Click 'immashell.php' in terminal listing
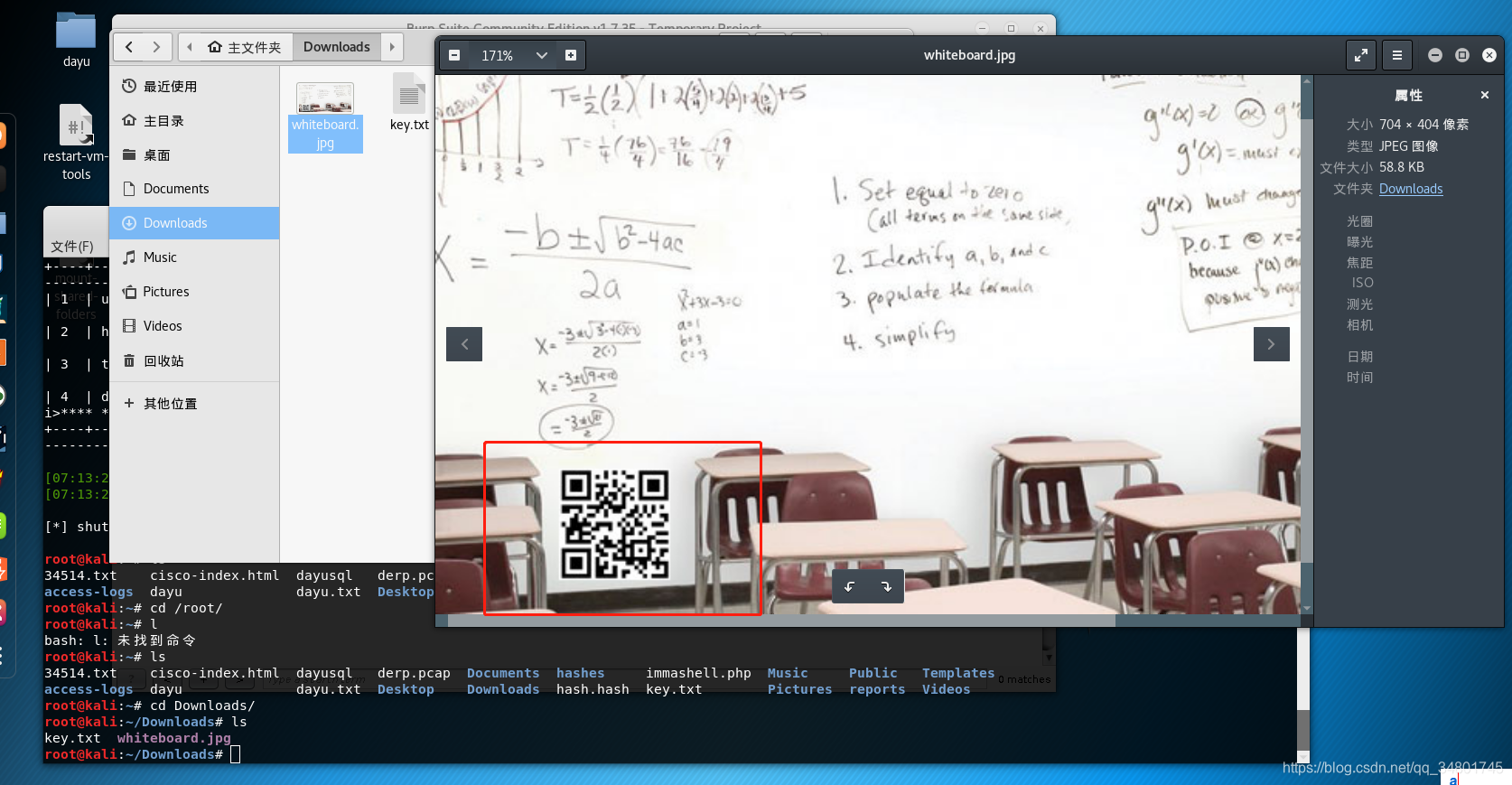The image size is (1512, 785). click(698, 673)
